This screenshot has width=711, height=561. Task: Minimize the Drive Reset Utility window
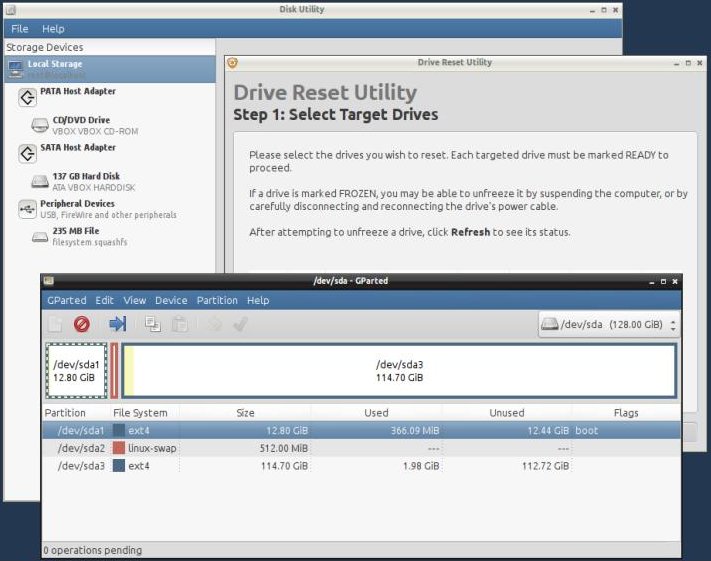[x=677, y=63]
